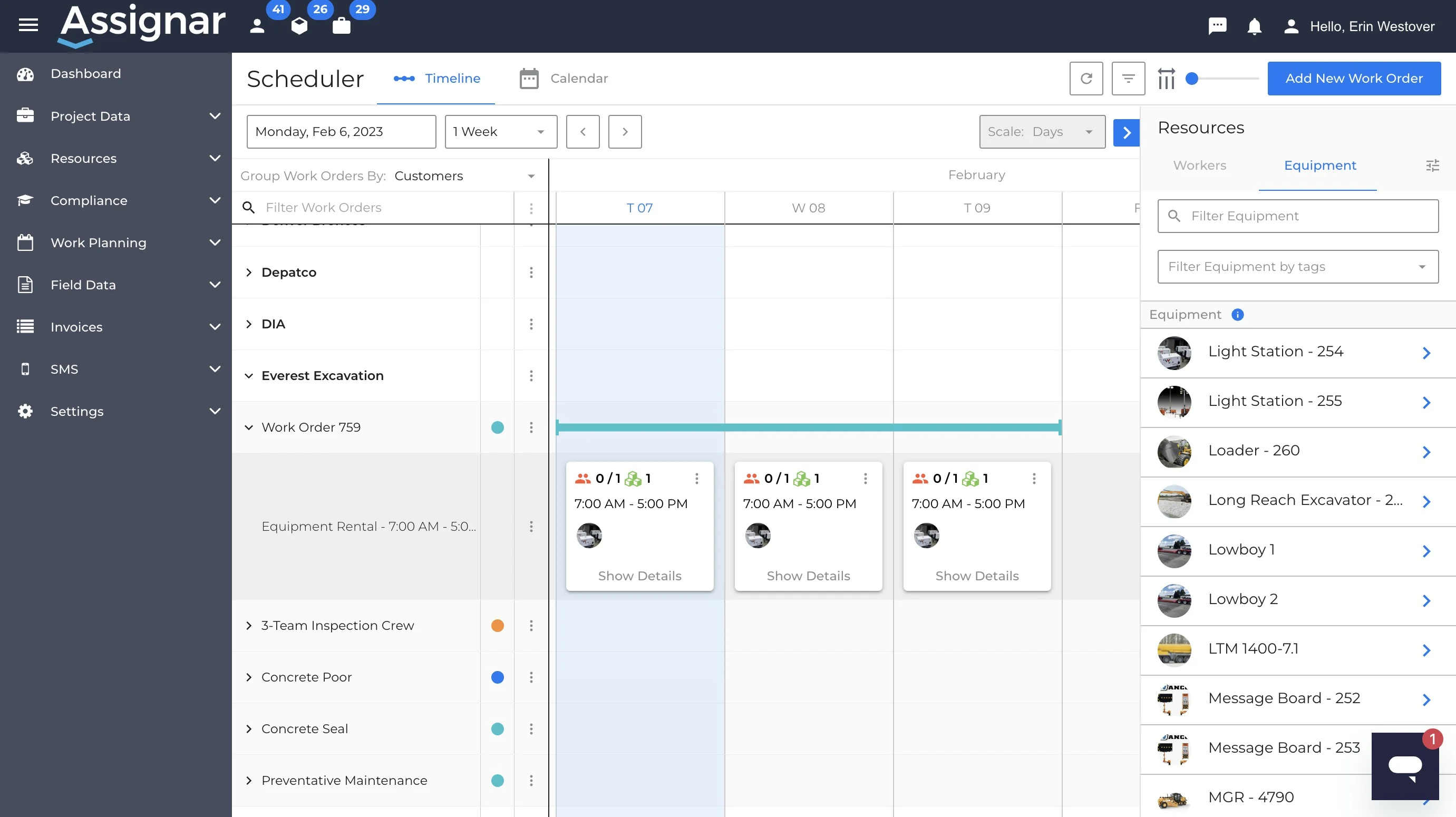The width and height of the screenshot is (1456, 817).
Task: Expand Resources sidebar menu
Action: pyautogui.click(x=116, y=158)
